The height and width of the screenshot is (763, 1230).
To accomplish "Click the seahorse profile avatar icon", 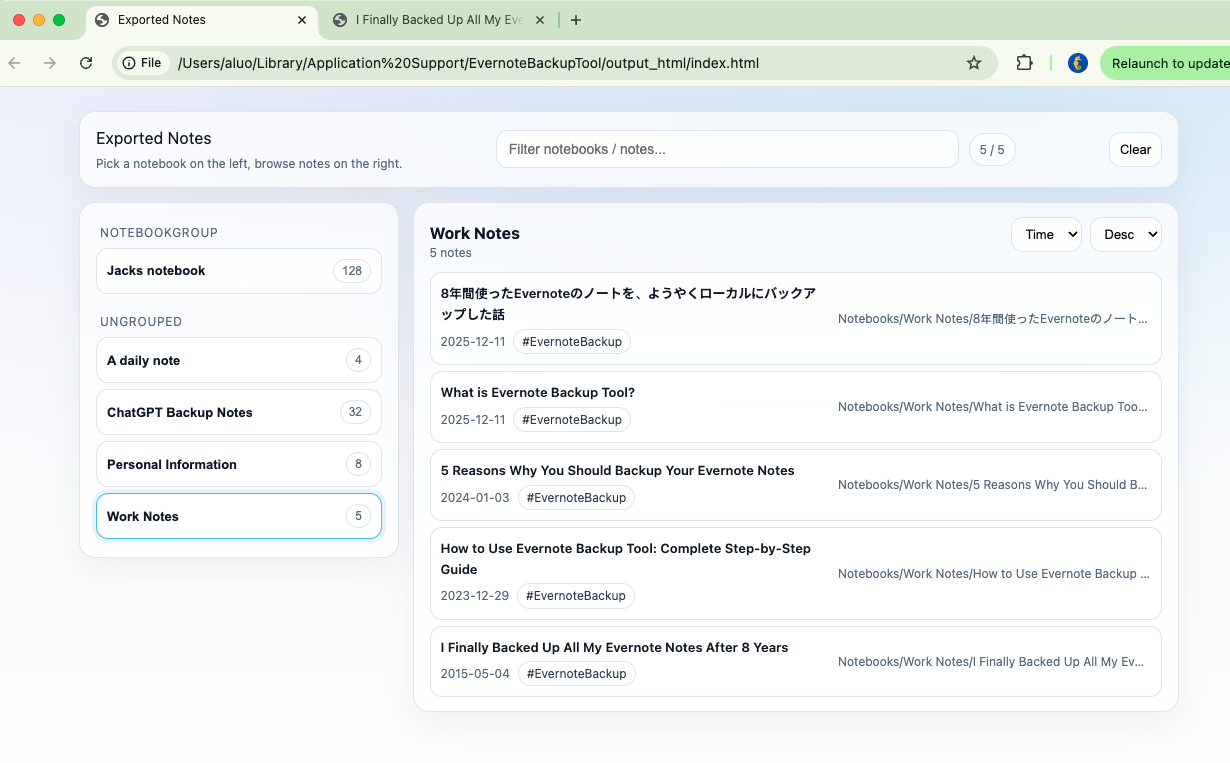I will click(1077, 62).
